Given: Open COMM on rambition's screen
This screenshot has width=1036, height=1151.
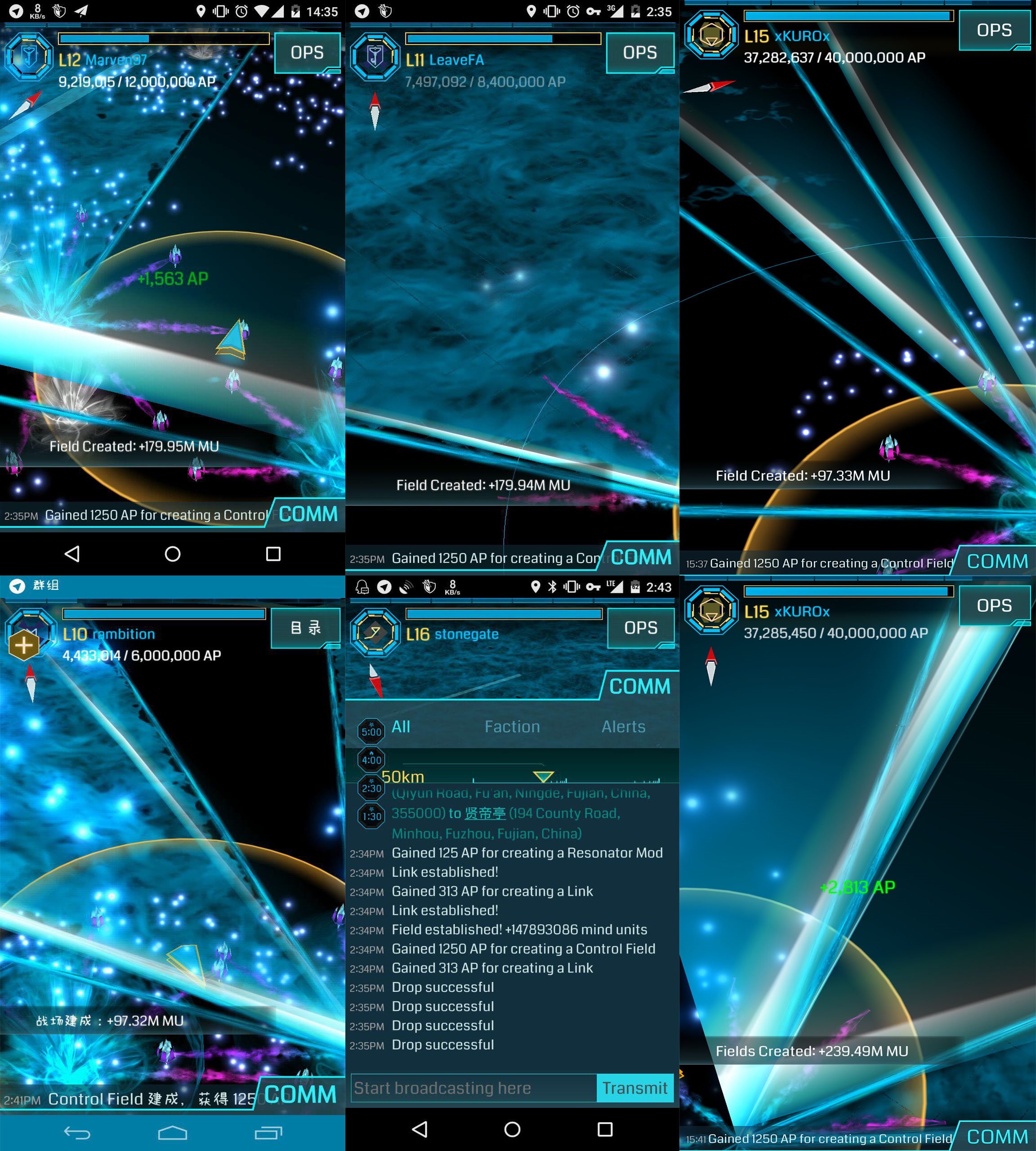Looking at the screenshot, I should 300,1095.
